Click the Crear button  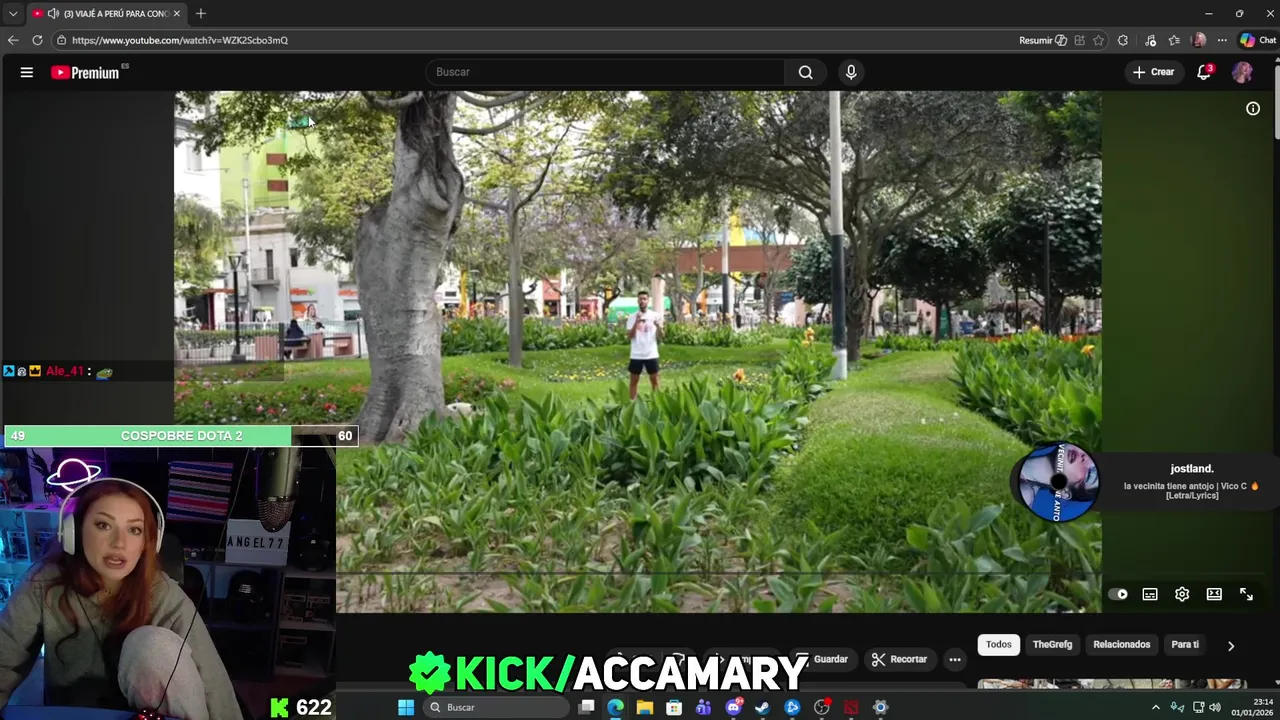tap(1153, 72)
